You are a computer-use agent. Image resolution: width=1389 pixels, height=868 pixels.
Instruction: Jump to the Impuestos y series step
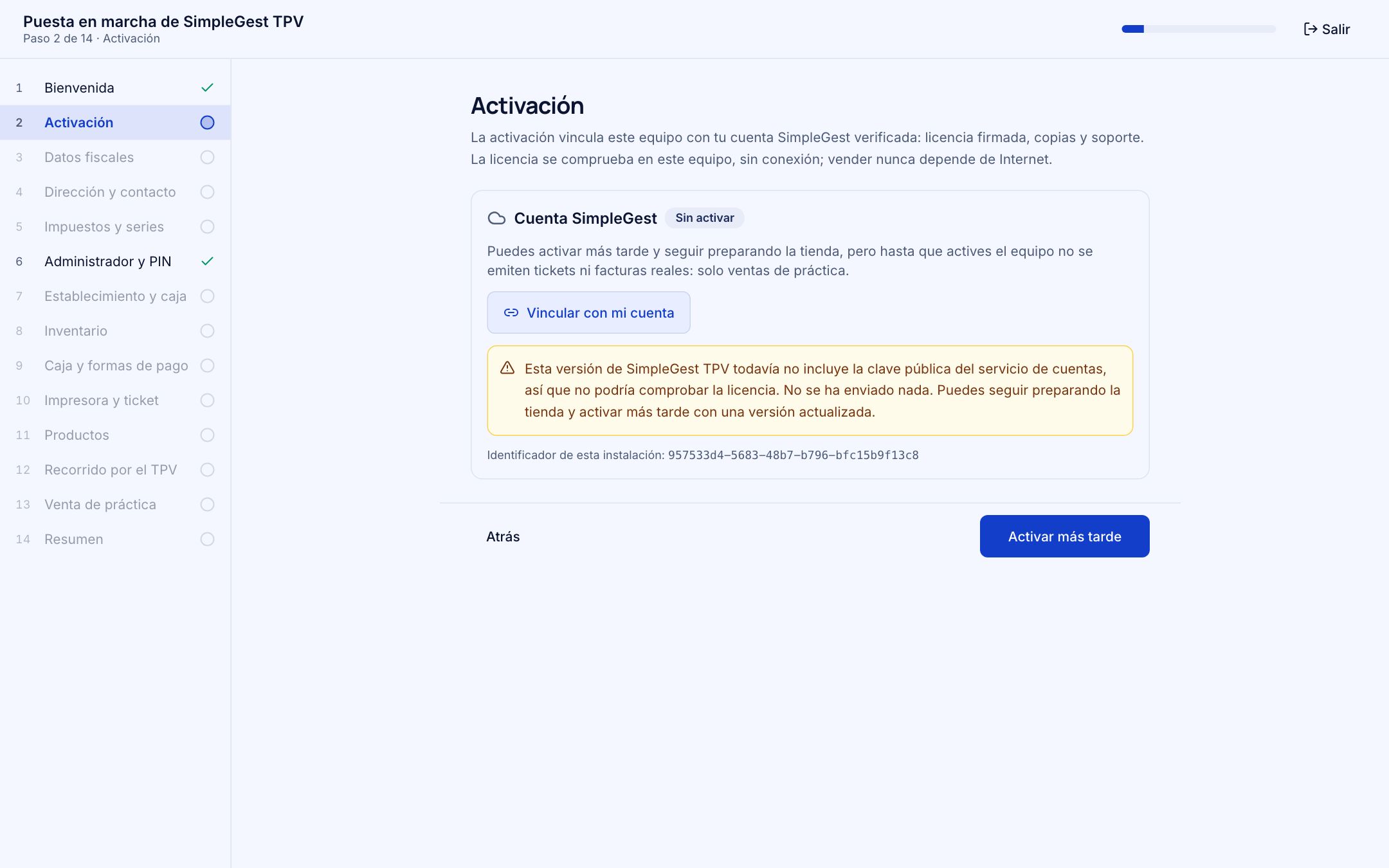click(x=115, y=226)
